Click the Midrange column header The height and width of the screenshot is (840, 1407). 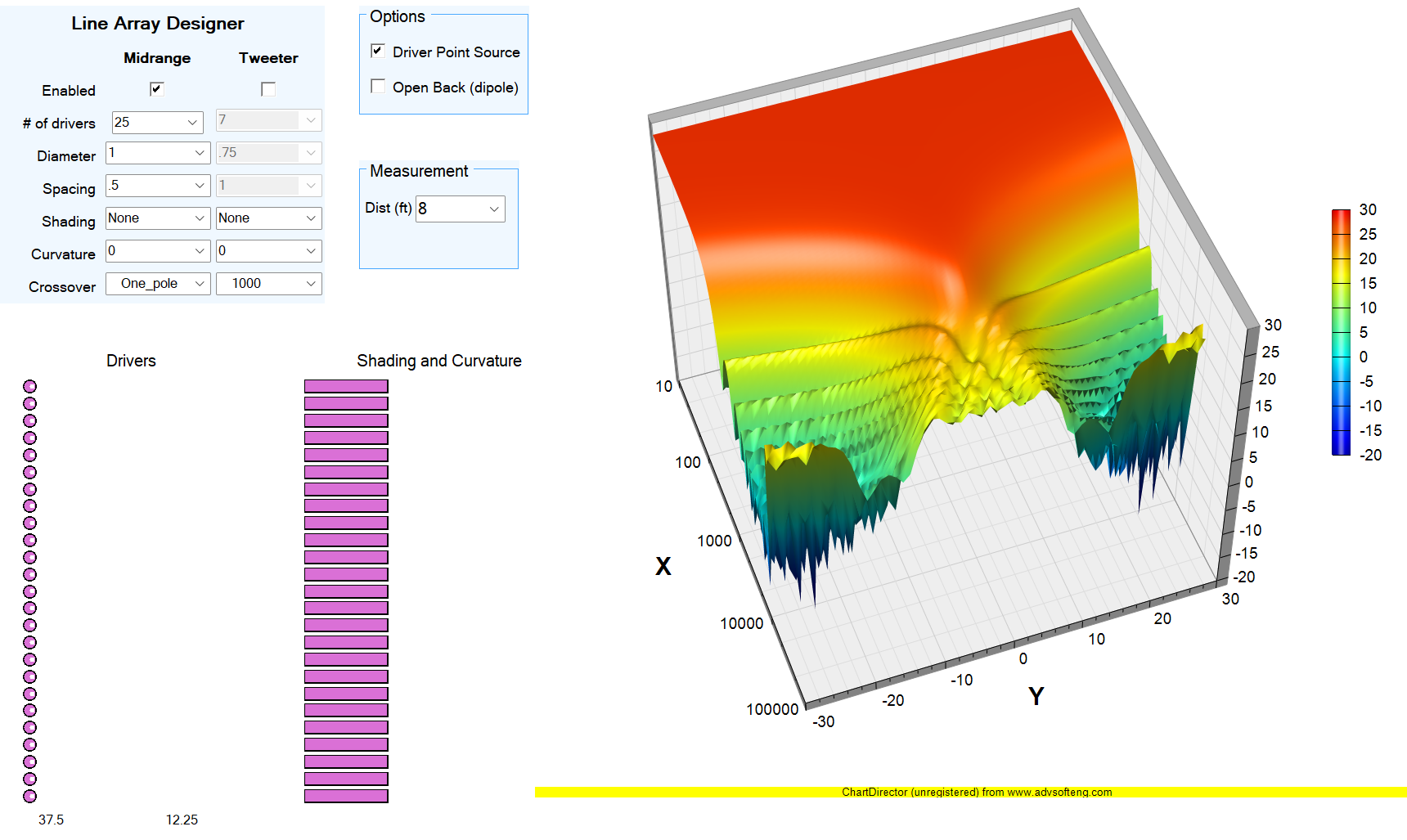point(157,58)
